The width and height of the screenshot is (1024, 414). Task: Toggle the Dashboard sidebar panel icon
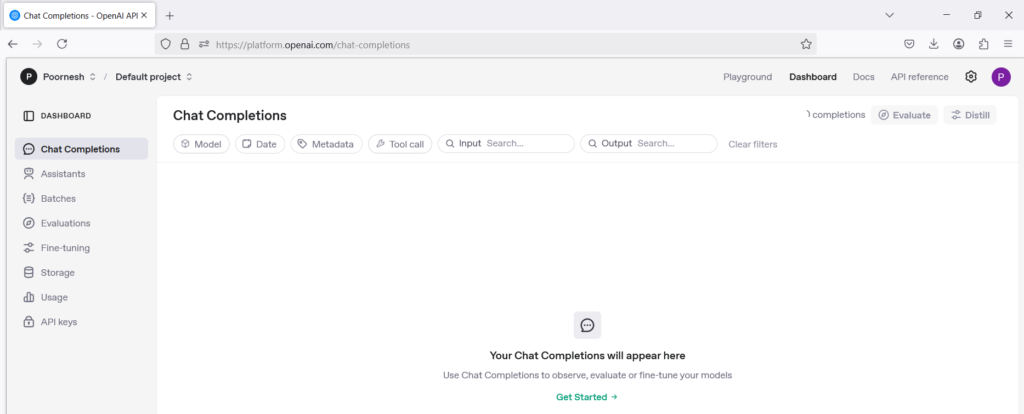[28, 116]
